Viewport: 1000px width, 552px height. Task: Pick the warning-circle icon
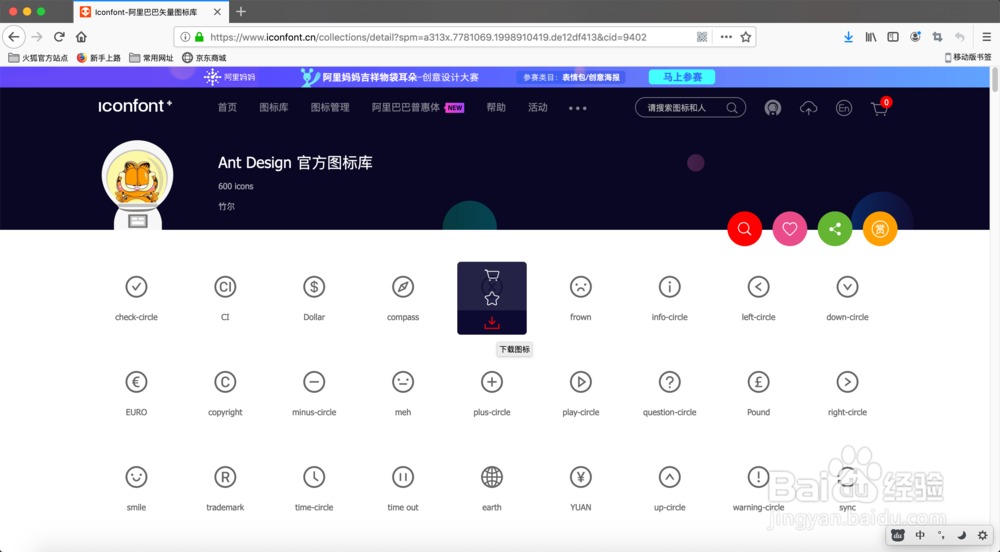tap(758, 477)
